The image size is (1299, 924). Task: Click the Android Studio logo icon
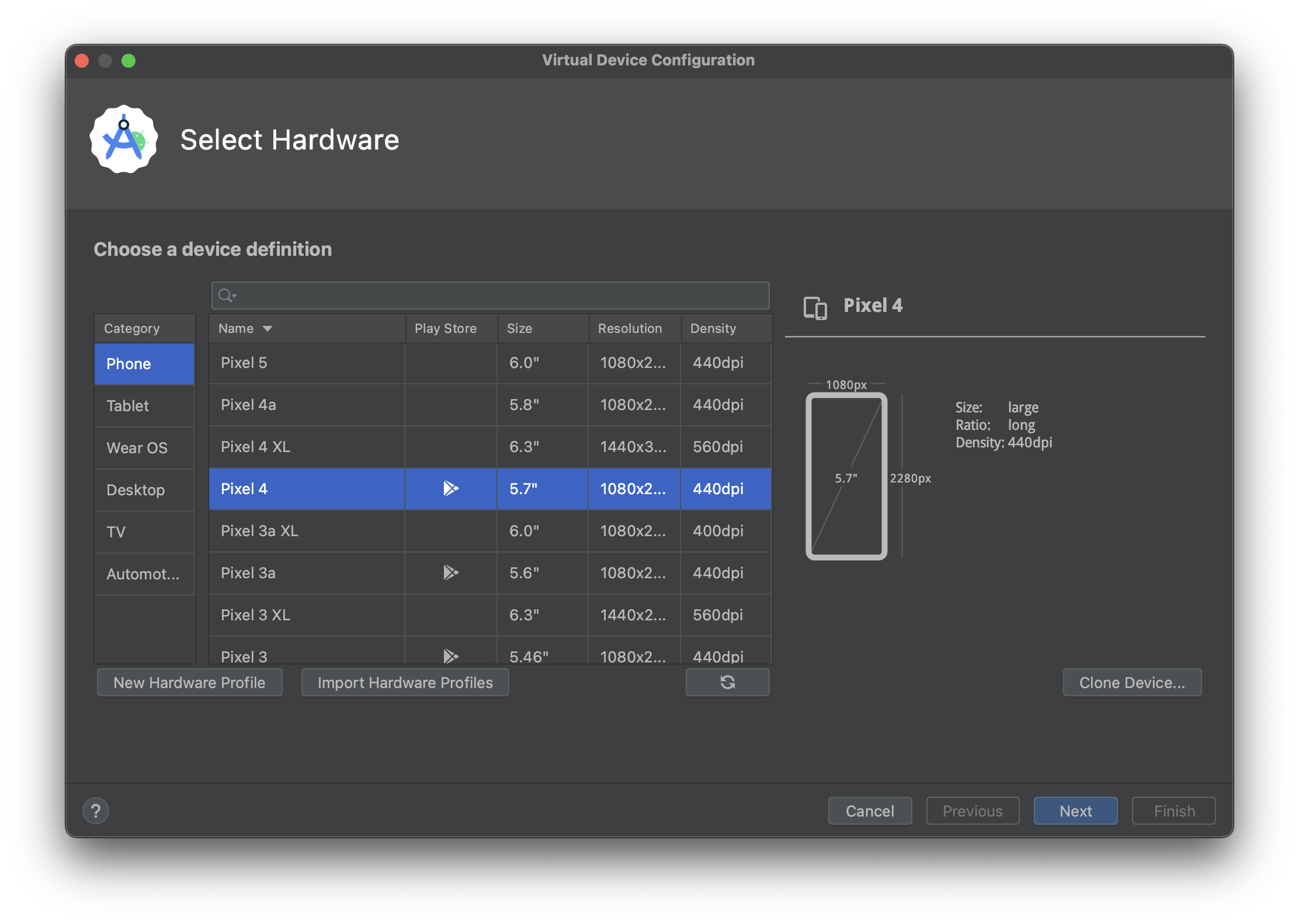click(124, 140)
